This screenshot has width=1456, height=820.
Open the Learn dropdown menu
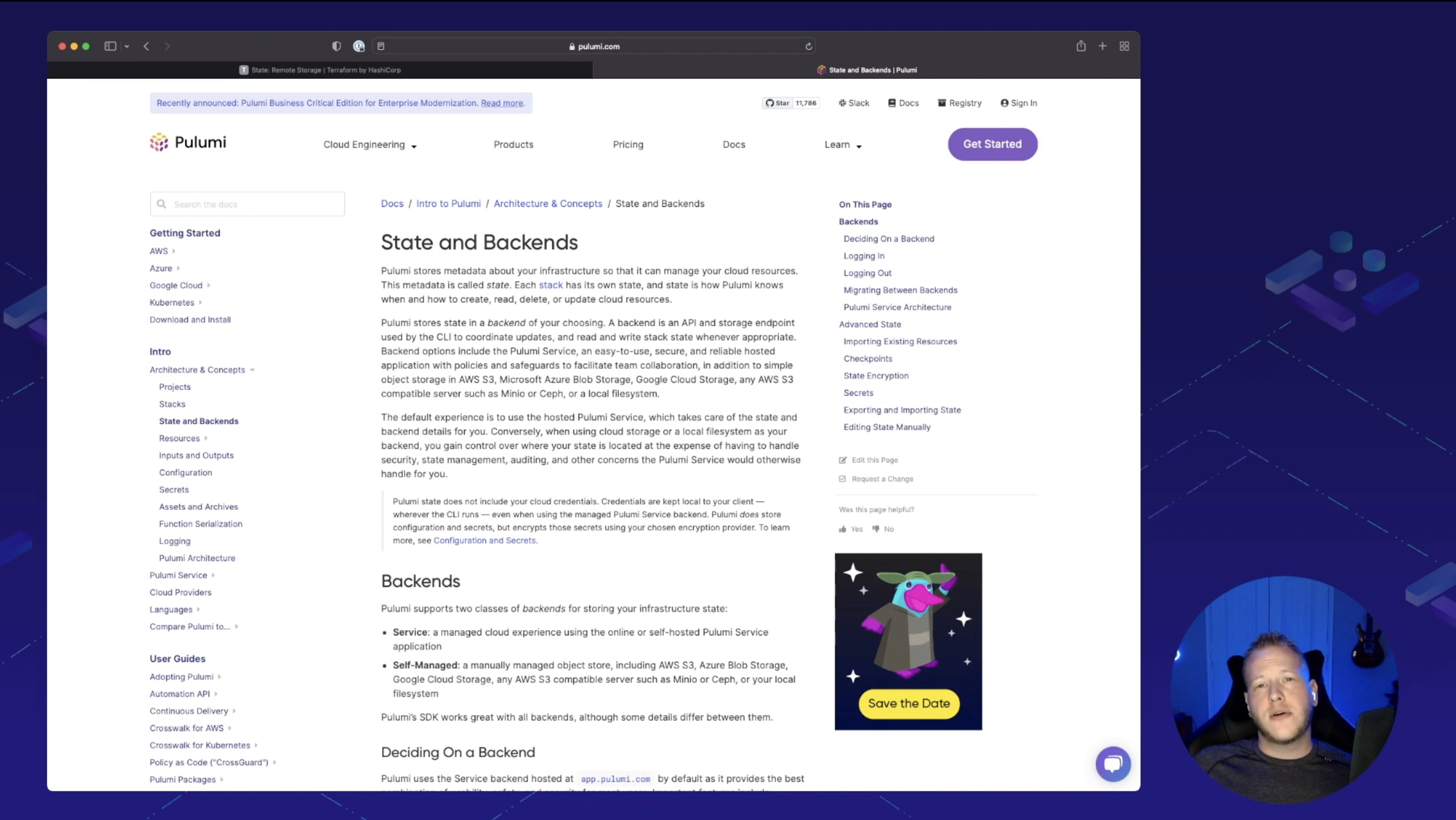coord(842,145)
